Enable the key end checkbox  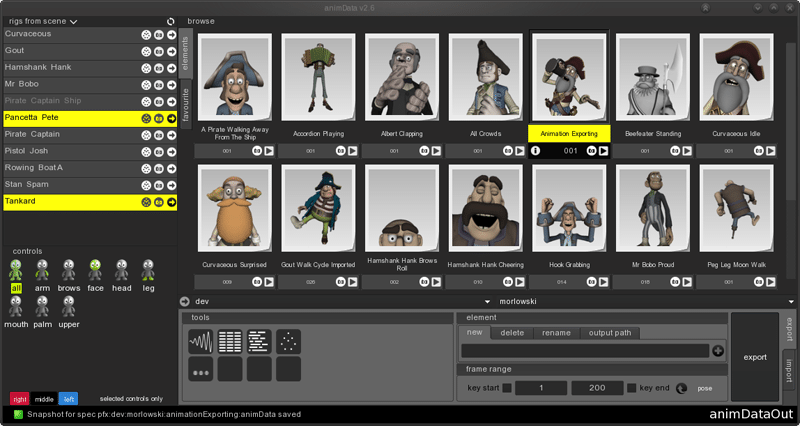tap(631, 388)
